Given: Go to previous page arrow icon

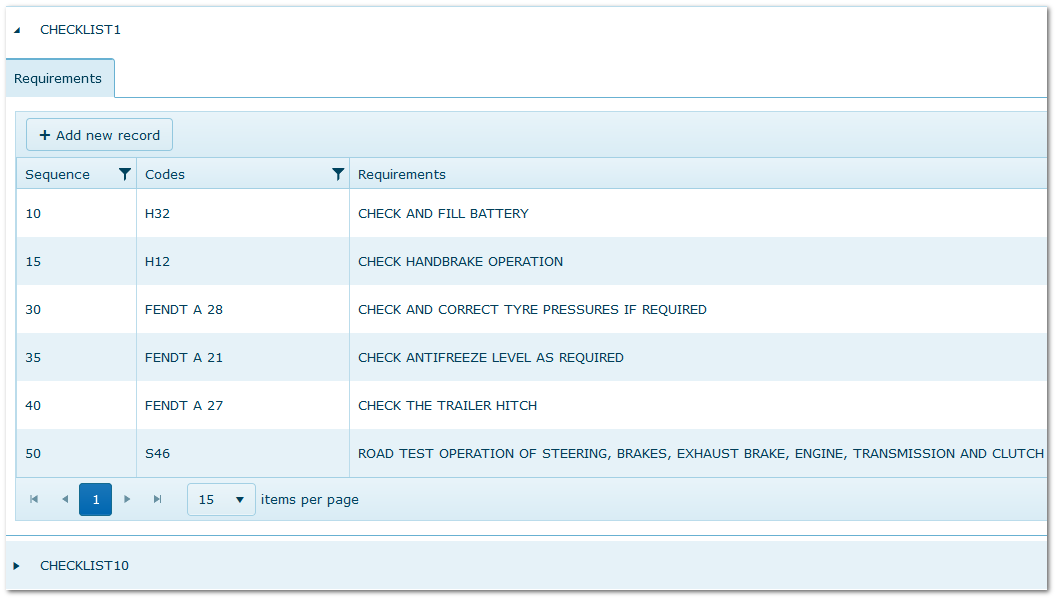Looking at the screenshot, I should coord(65,499).
